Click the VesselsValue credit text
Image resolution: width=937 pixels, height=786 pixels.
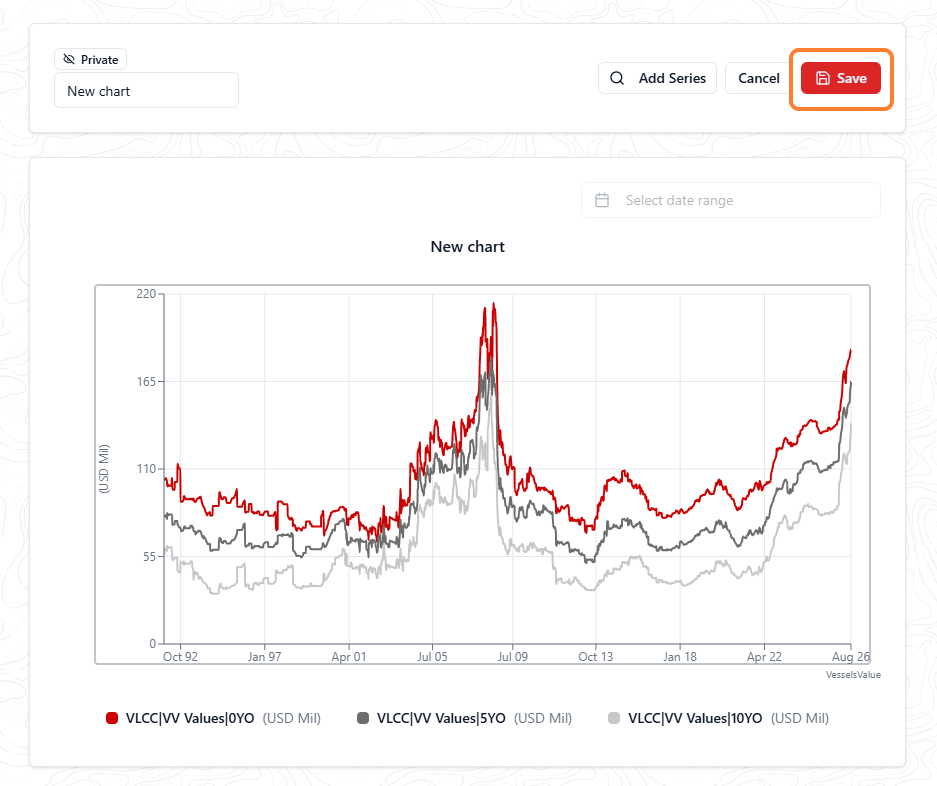[853, 675]
